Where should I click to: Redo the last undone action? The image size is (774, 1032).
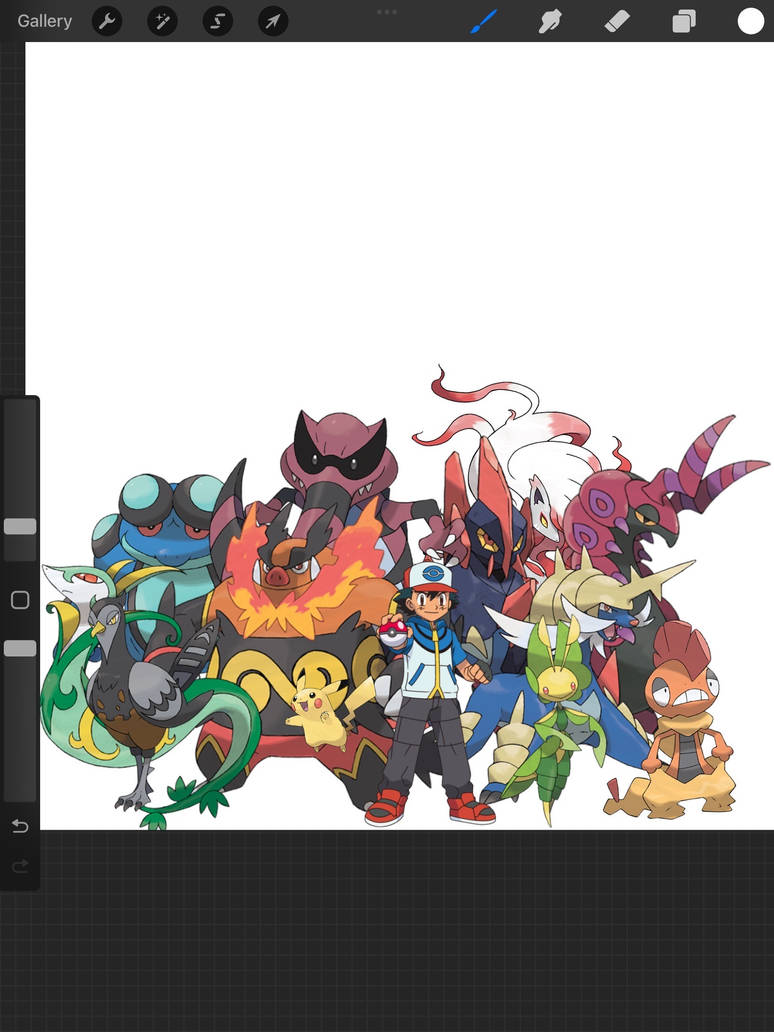(x=20, y=865)
